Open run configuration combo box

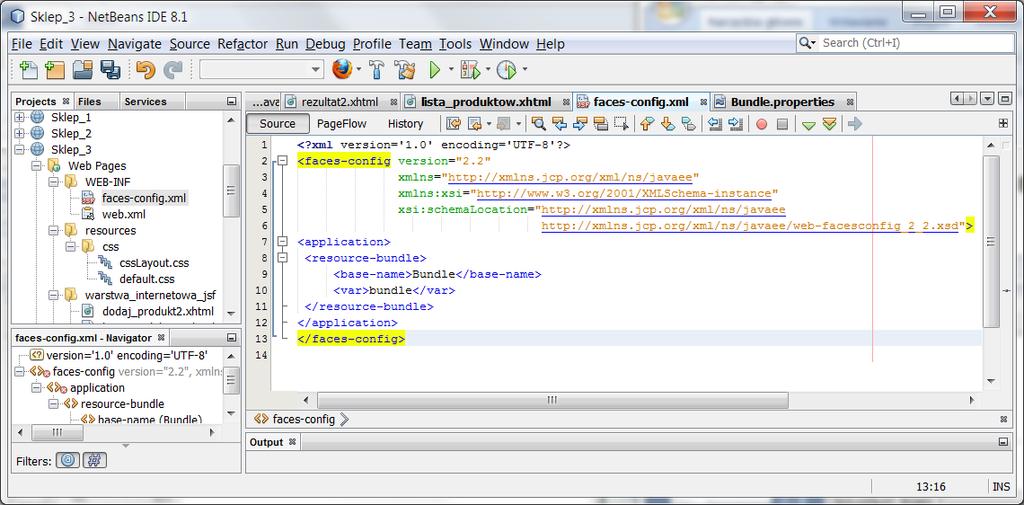(261, 69)
